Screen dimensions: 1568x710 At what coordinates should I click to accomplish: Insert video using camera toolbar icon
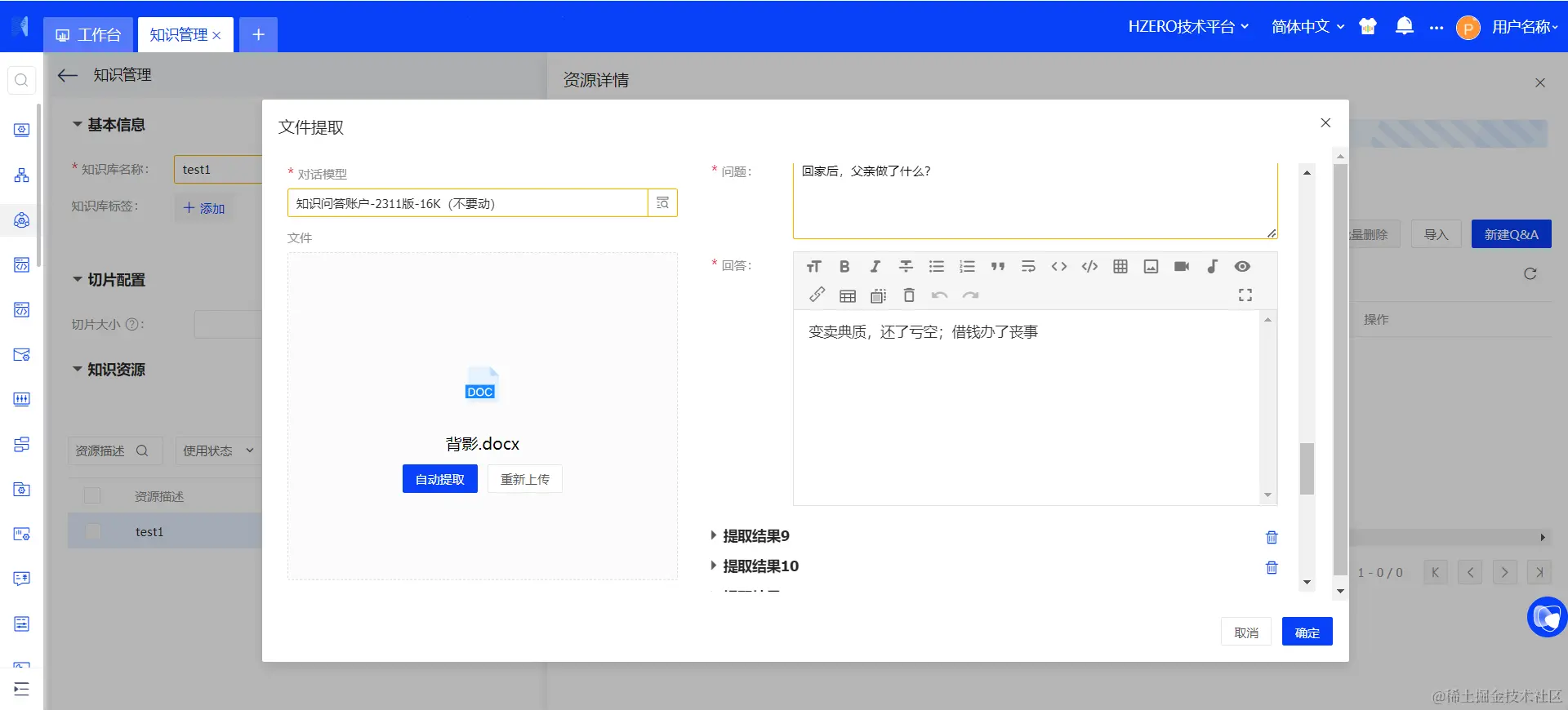1182,266
